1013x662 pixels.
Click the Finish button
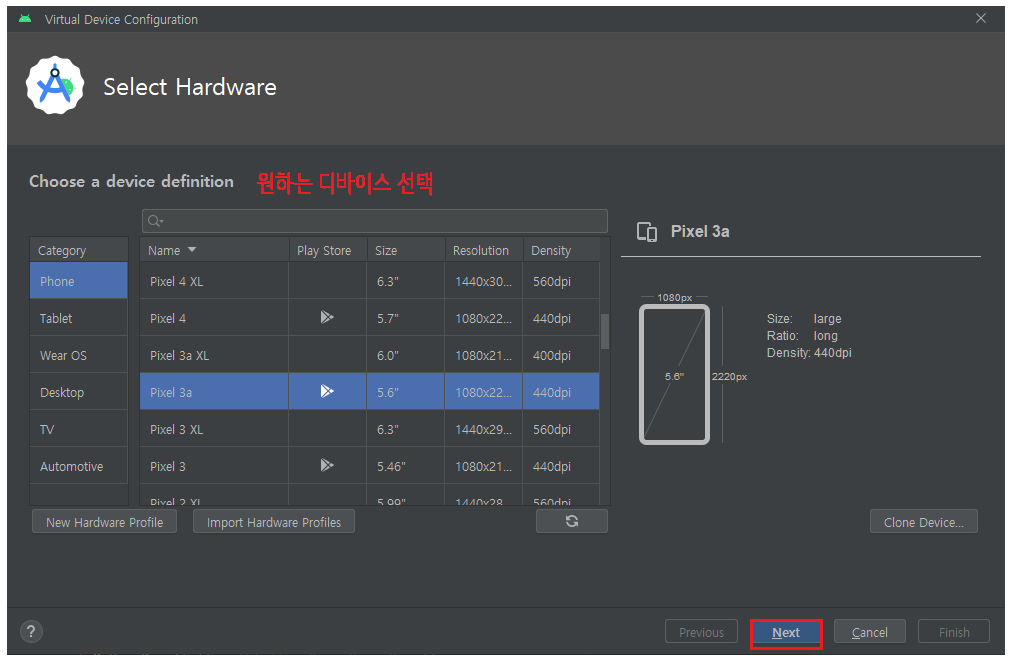click(954, 632)
